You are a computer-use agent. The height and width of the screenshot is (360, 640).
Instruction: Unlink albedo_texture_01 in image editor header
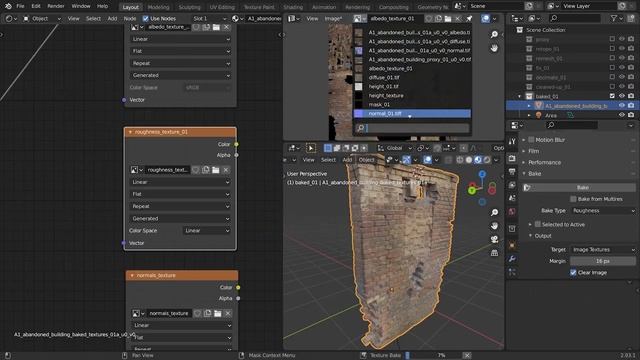pyautogui.click(x=458, y=18)
